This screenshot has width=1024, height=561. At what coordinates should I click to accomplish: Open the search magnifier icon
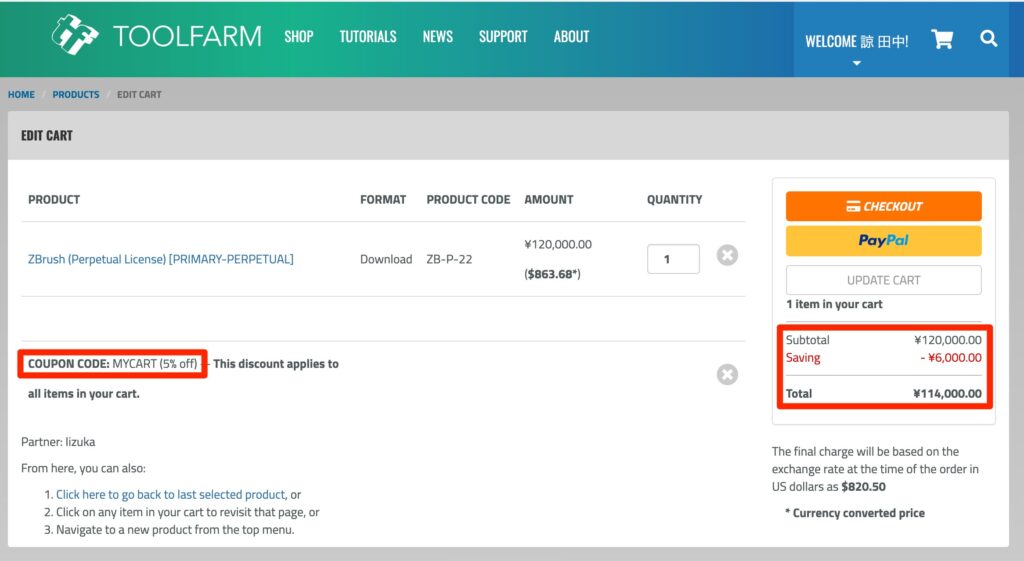coord(988,39)
